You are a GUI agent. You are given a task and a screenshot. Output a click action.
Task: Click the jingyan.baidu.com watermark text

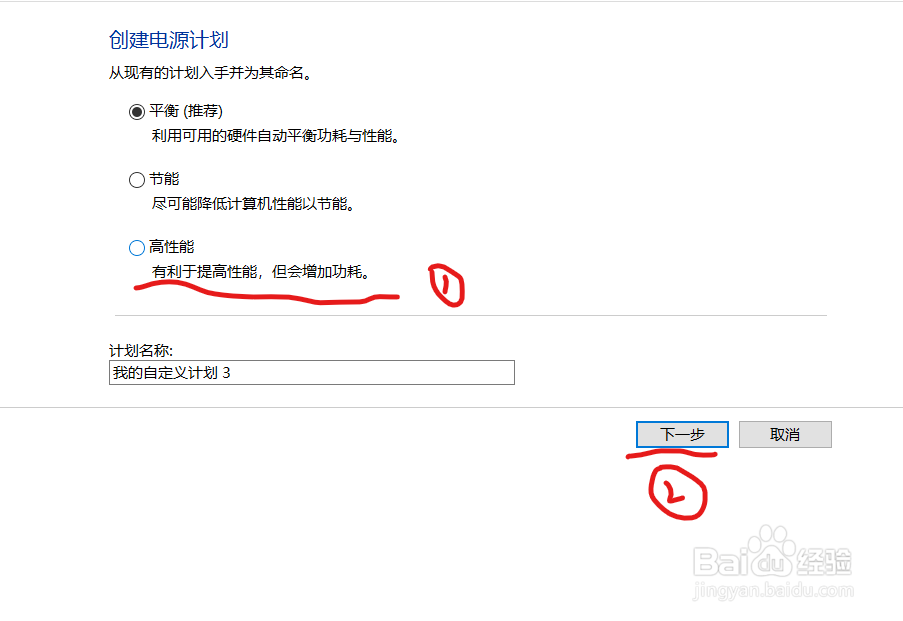tap(773, 590)
